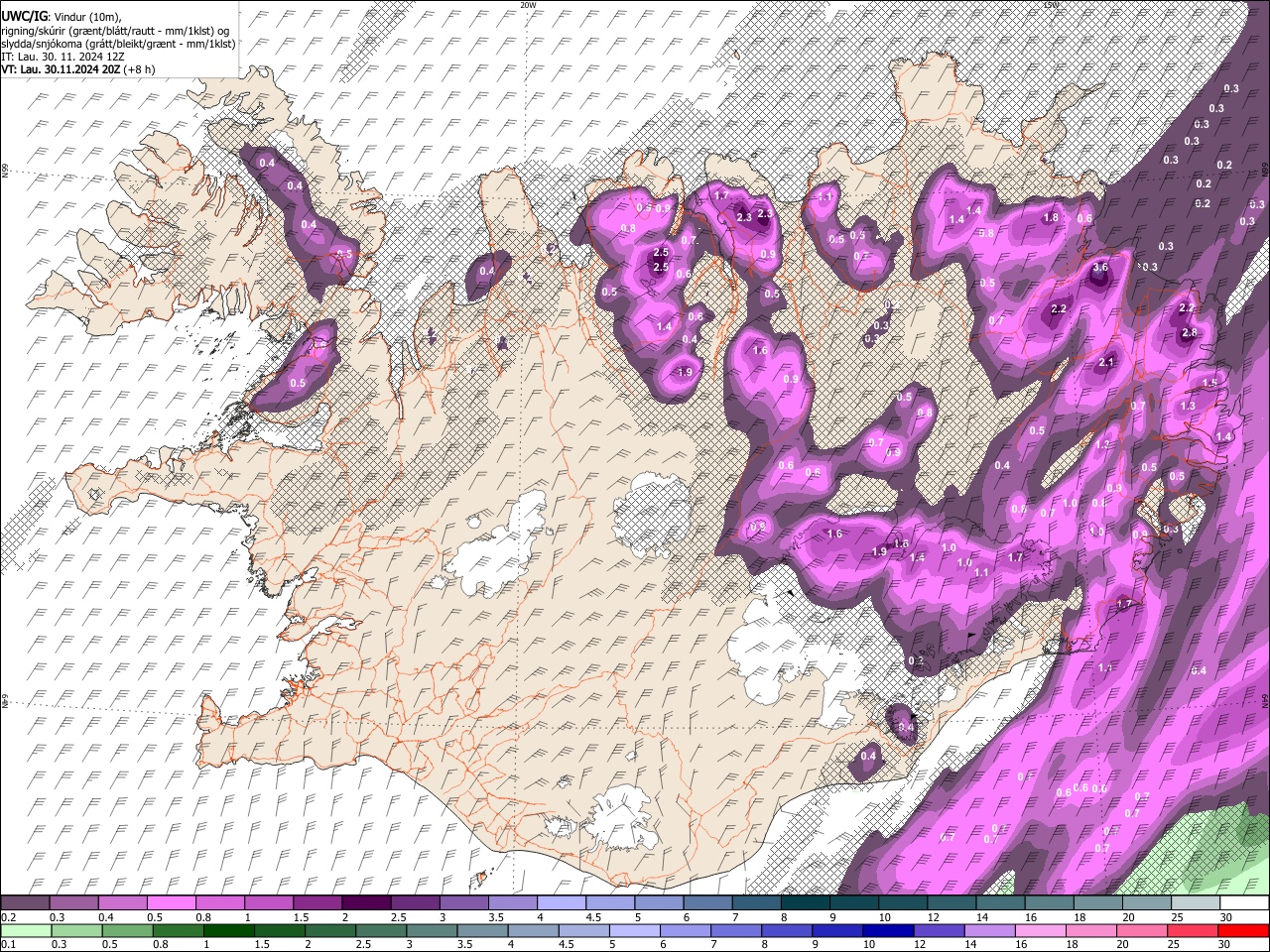Click the lavender snow swatch between 4 and 4.5
This screenshot has height=952, width=1270.
click(x=561, y=903)
